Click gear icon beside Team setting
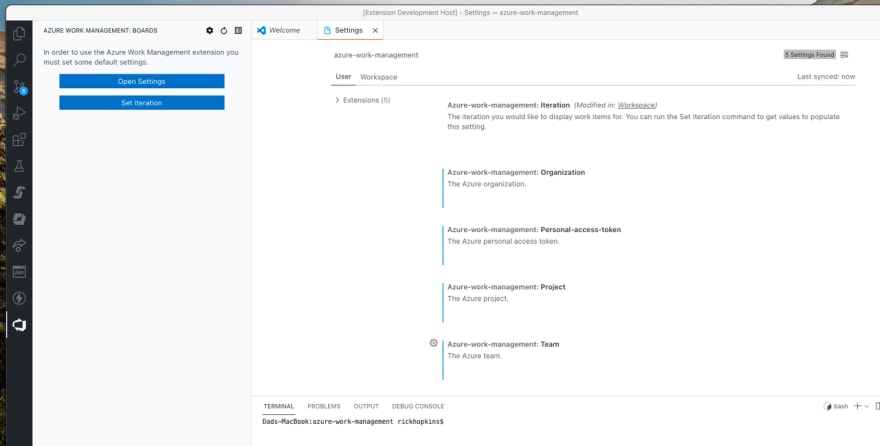This screenshot has height=446, width=880. 433,343
